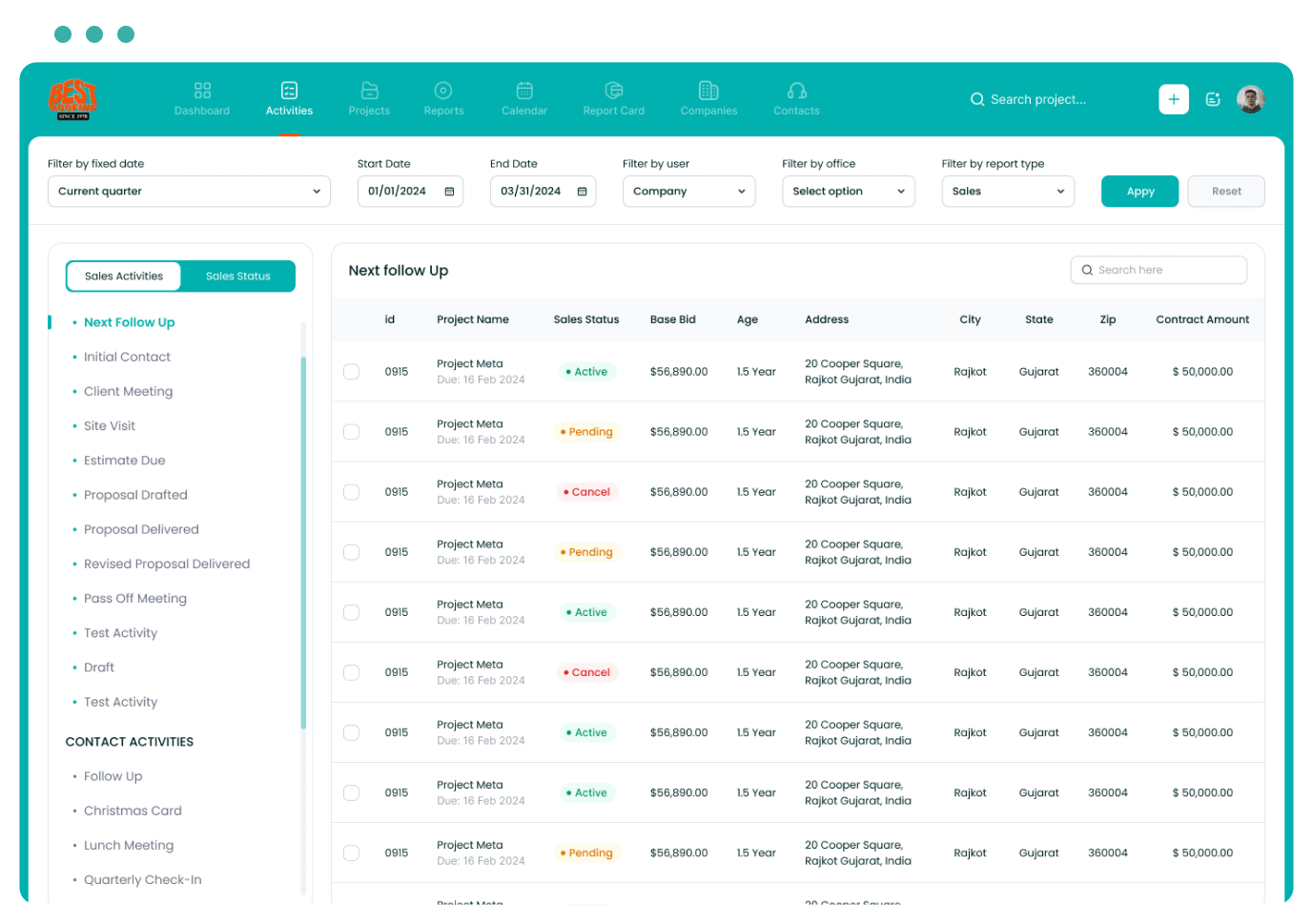Select Christmas Card under Contact Activities
This screenshot has width=1313, height=924.
click(x=133, y=811)
